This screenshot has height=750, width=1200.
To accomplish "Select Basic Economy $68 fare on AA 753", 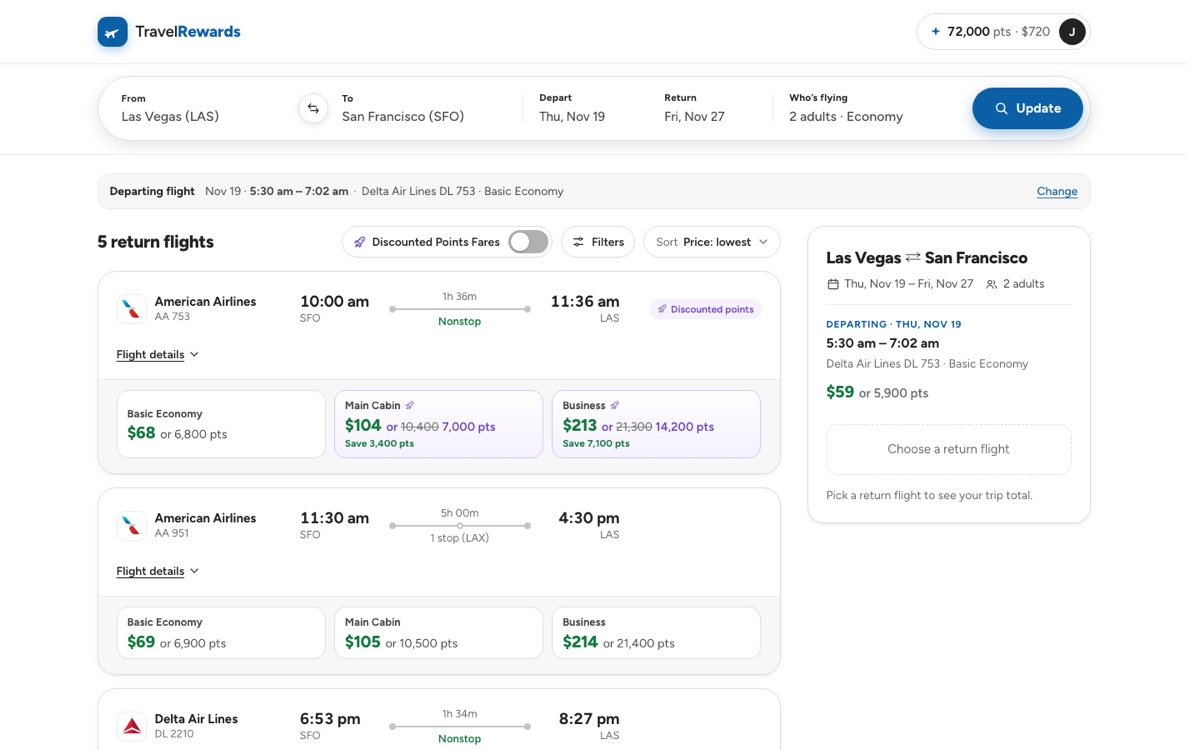I will click(x=221, y=424).
